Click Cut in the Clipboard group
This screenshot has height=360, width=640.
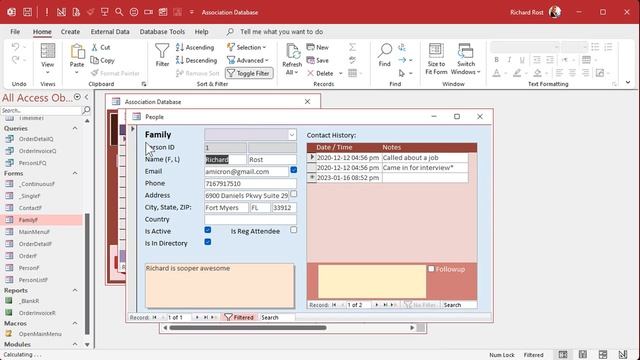point(101,47)
